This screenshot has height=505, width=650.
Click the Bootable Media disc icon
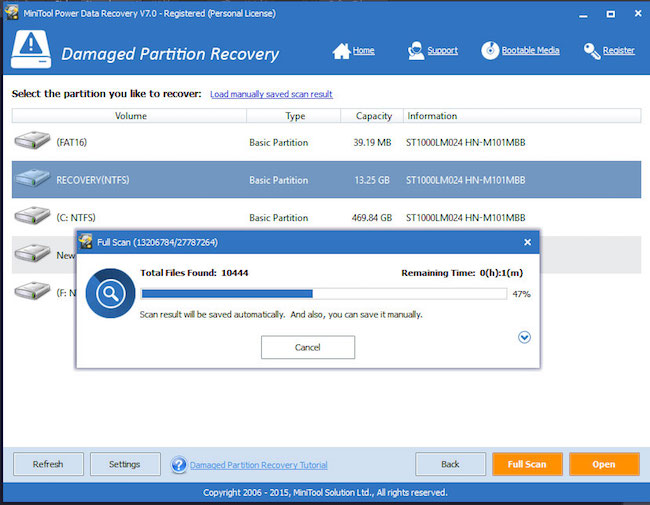click(490, 51)
